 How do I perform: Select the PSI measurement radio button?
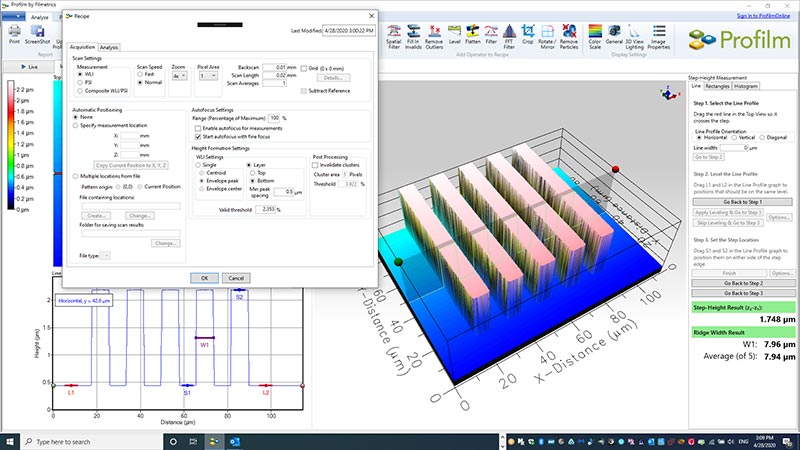point(81,82)
